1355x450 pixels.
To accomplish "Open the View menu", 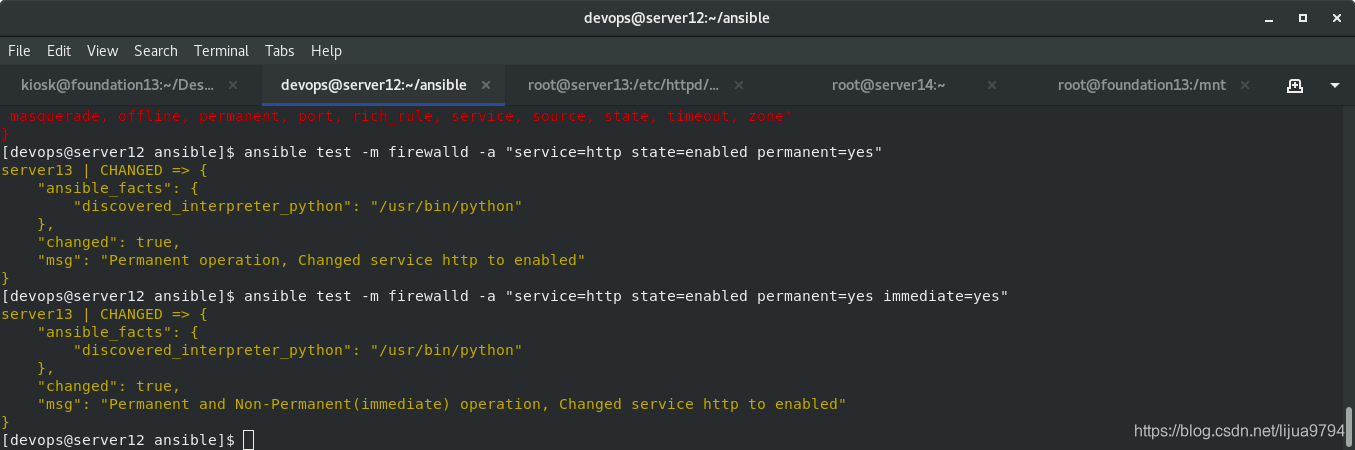I will [102, 50].
